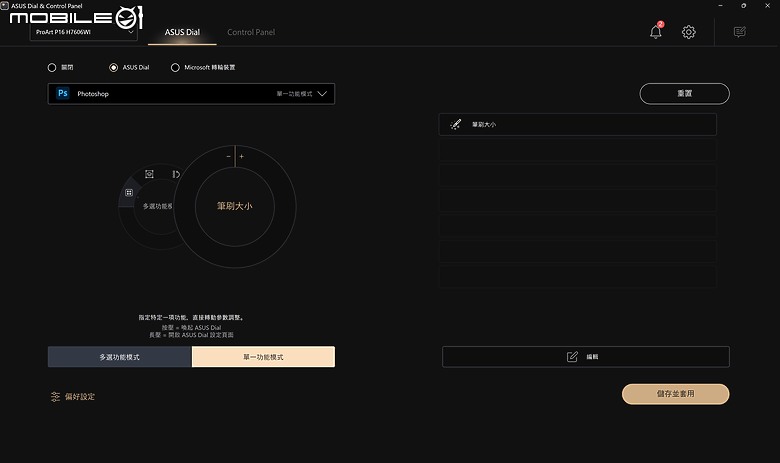
Task: Open the settings gear icon
Action: (x=688, y=32)
